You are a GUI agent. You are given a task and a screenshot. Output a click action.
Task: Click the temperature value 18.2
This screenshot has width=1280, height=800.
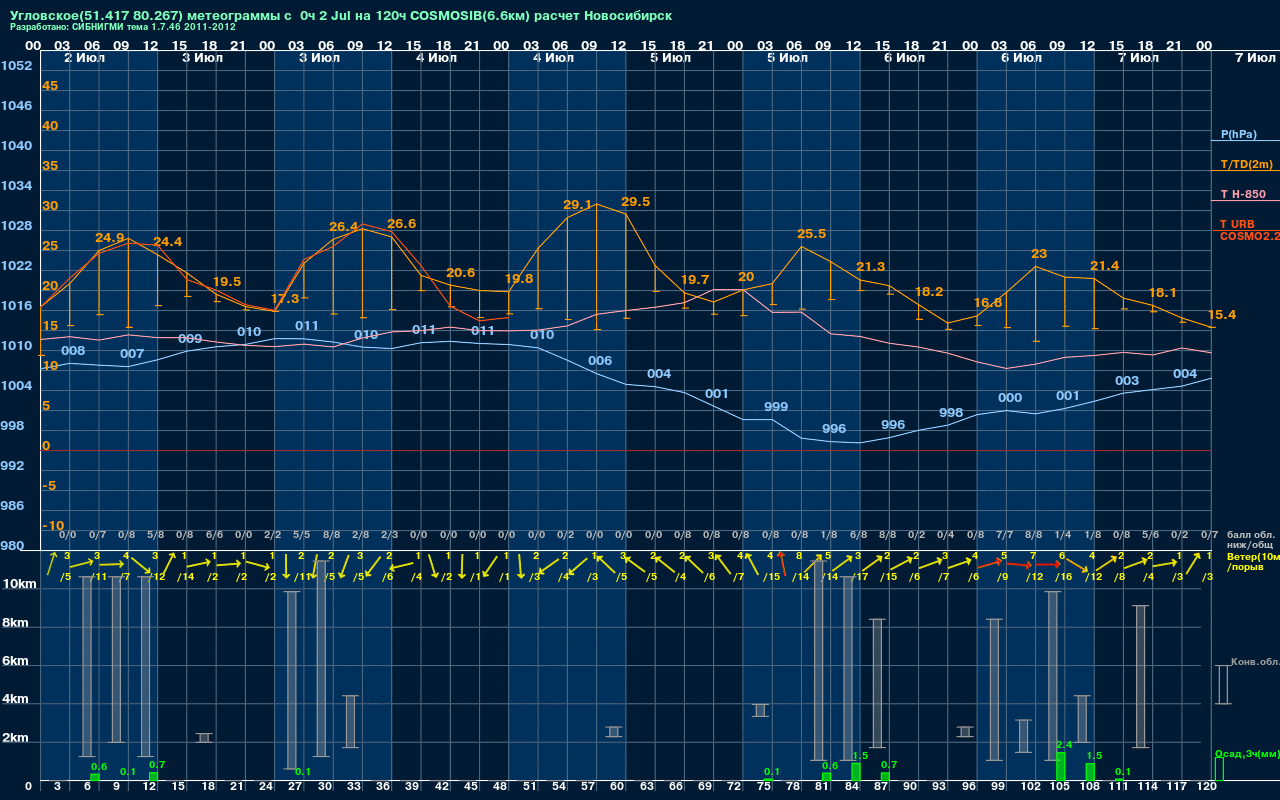point(929,292)
